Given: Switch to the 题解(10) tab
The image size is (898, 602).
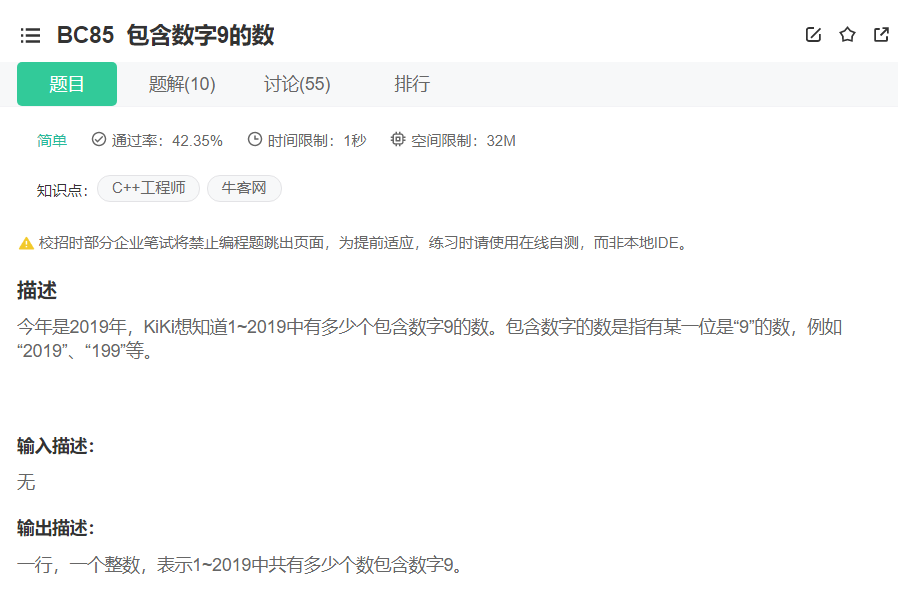Looking at the screenshot, I should pyautogui.click(x=183, y=84).
